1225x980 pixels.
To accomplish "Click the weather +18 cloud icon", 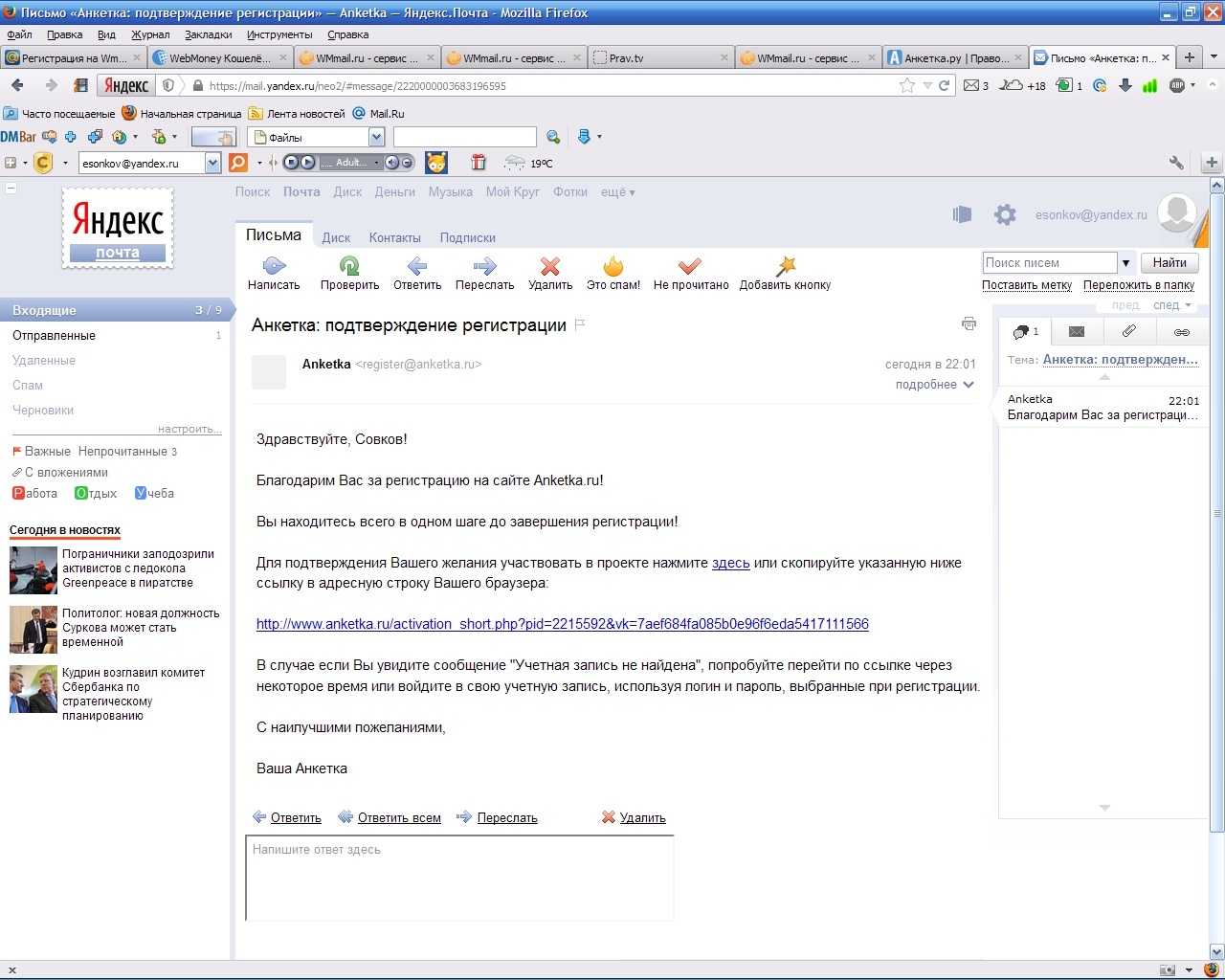I will click(x=1011, y=85).
